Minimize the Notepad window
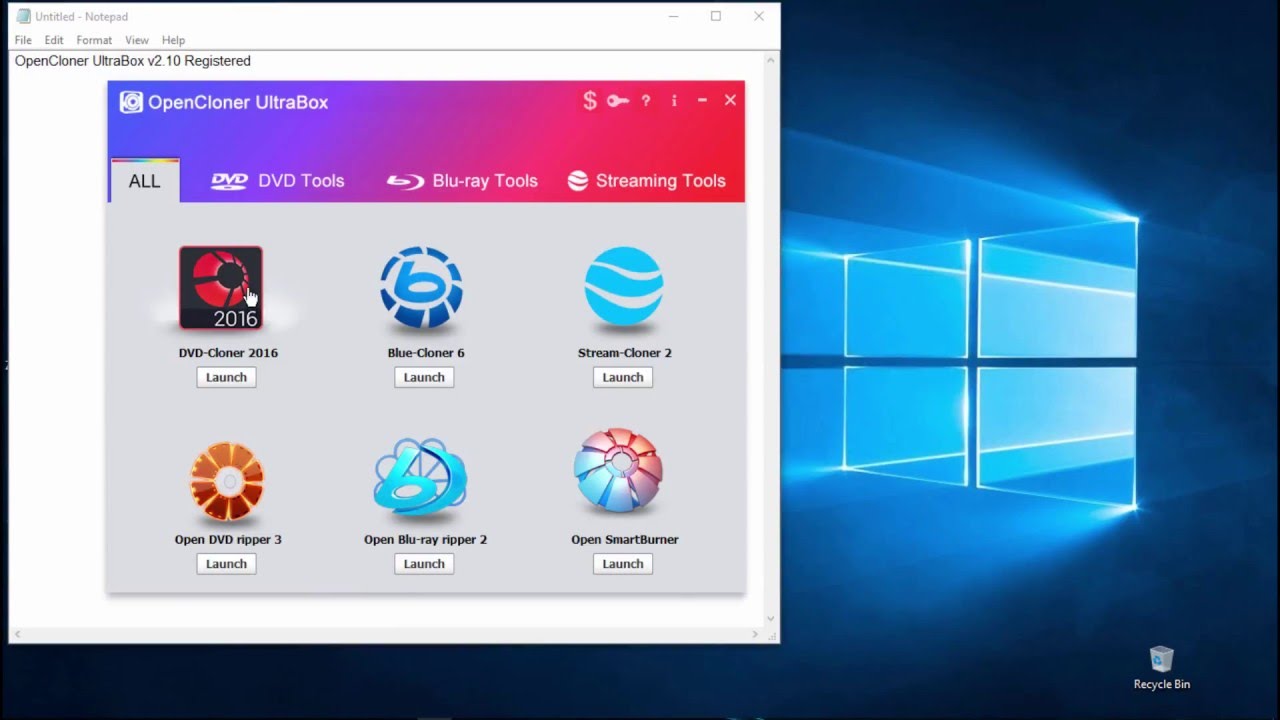Image resolution: width=1280 pixels, height=720 pixels. (672, 16)
